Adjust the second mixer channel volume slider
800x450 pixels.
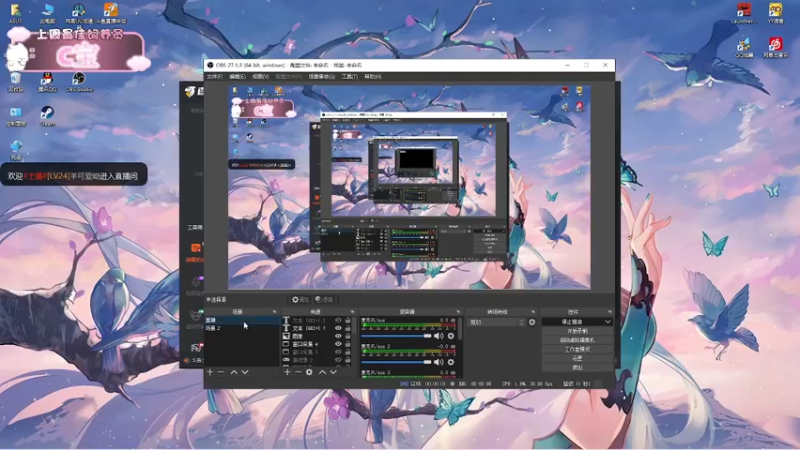pyautogui.click(x=396, y=362)
